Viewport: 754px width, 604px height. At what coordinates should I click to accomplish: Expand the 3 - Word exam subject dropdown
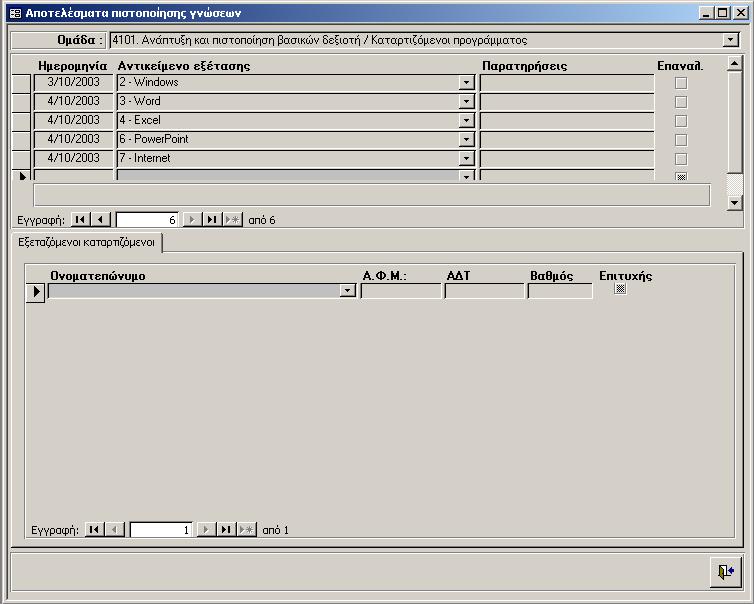[466, 102]
